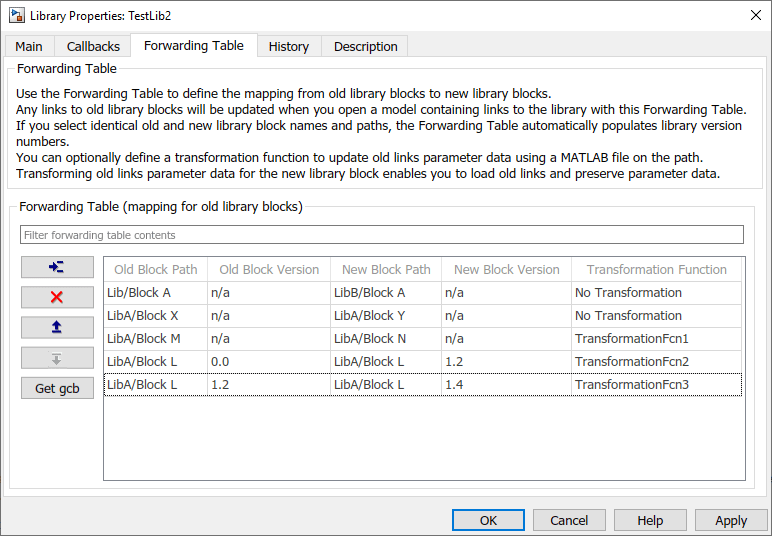Screen dimensions: 773x536
Task: Click the move entry up icon
Action: [x=57, y=327]
